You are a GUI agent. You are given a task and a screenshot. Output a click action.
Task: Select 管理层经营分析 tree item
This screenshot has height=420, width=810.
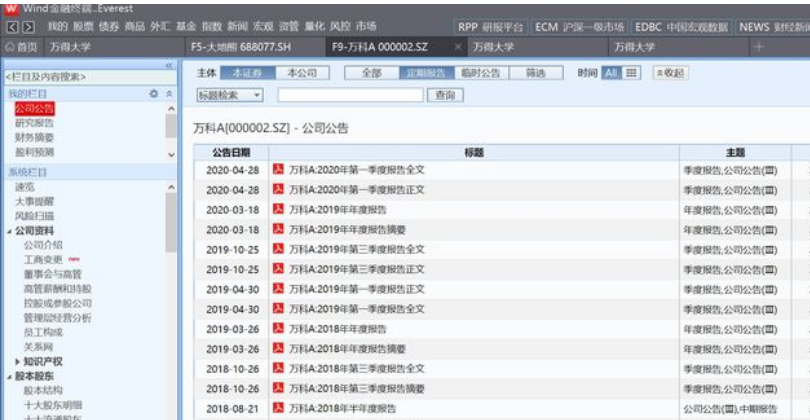57,318
